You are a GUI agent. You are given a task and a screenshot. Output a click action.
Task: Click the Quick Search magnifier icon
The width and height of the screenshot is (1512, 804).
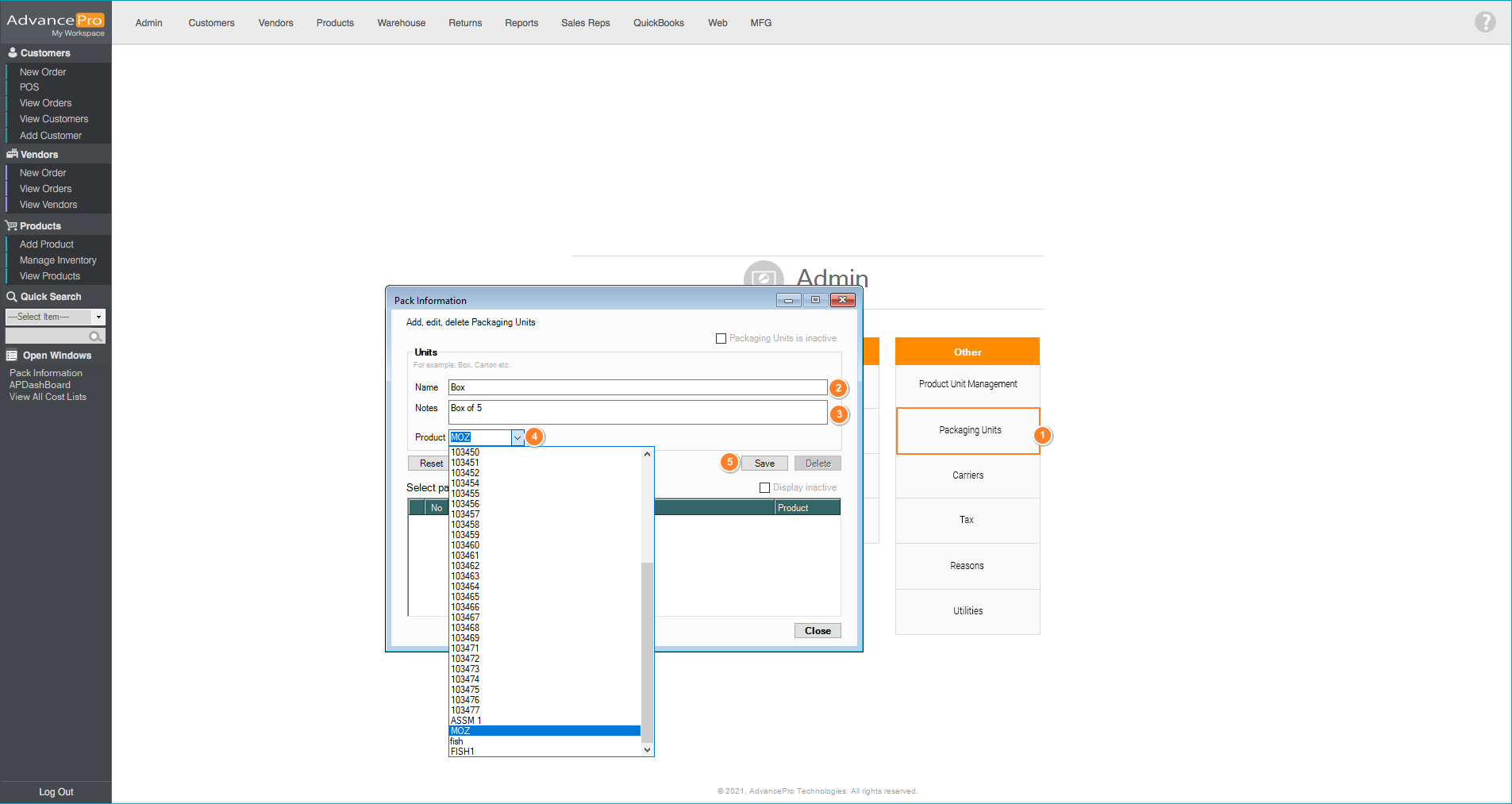tap(12, 297)
